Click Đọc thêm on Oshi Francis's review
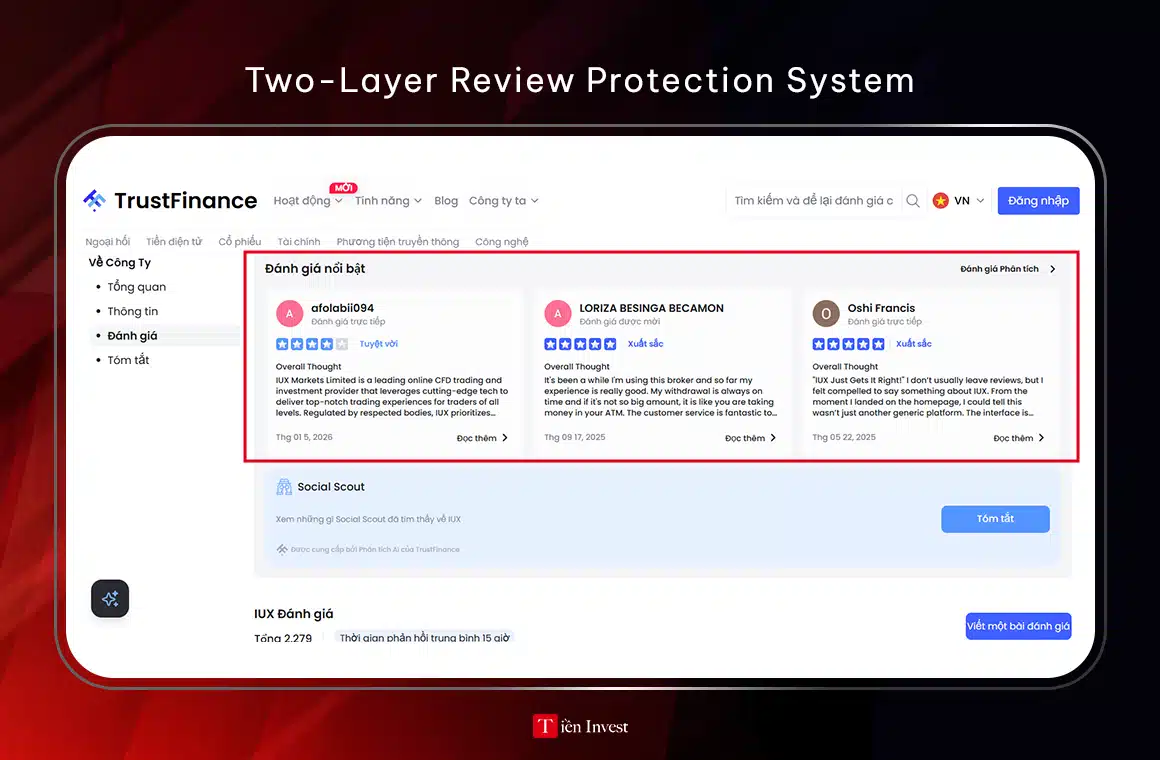The image size is (1160, 760). pos(1019,438)
